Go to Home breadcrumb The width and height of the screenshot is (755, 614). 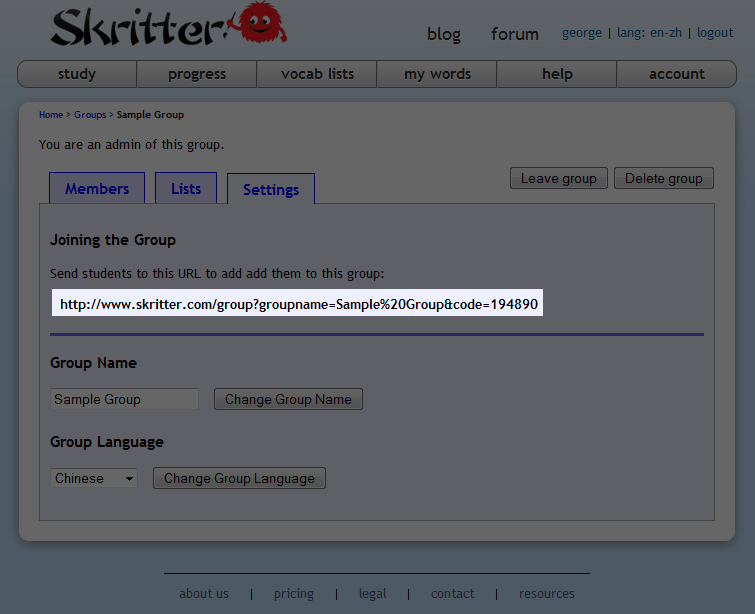coord(51,115)
